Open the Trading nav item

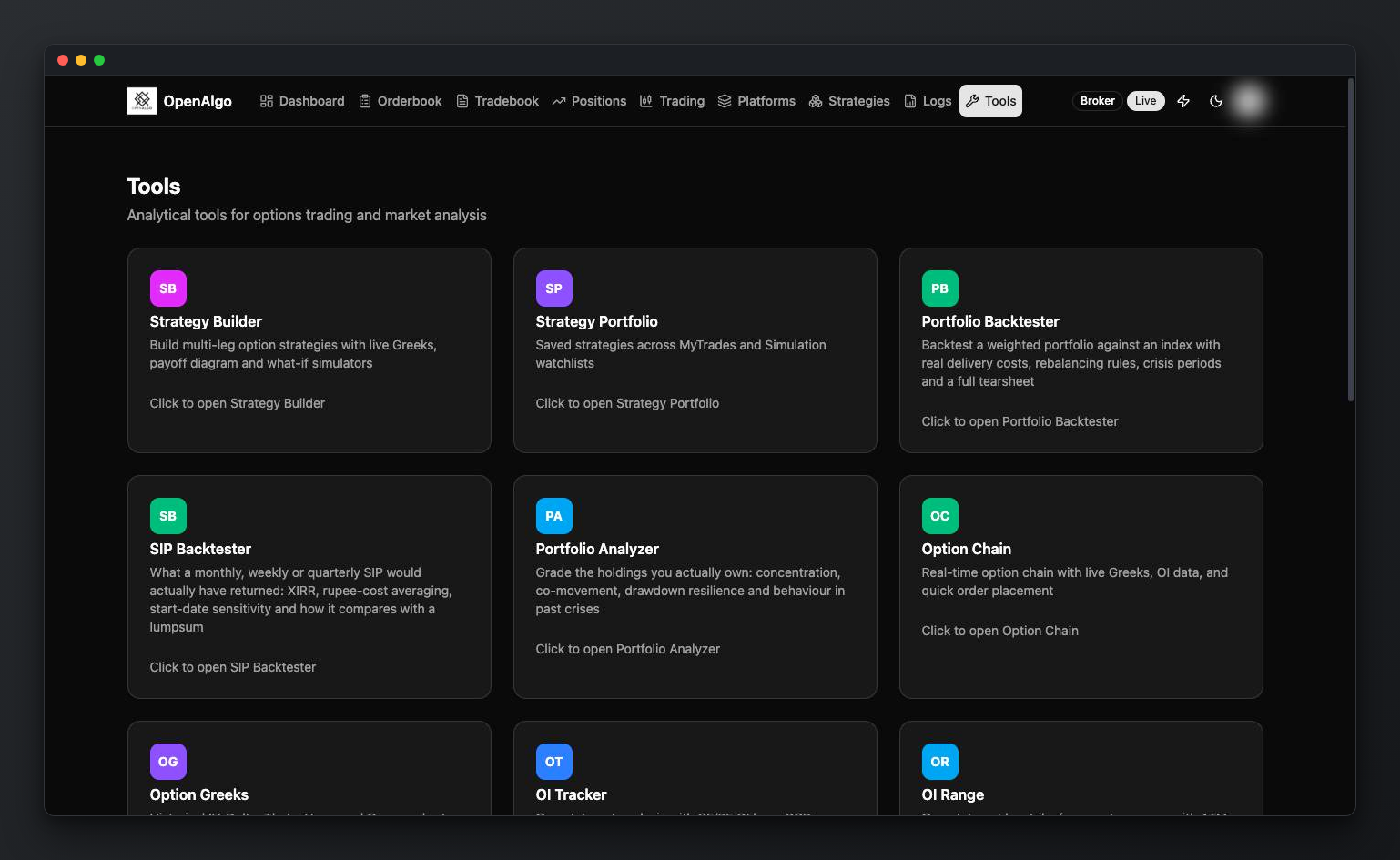pos(673,101)
